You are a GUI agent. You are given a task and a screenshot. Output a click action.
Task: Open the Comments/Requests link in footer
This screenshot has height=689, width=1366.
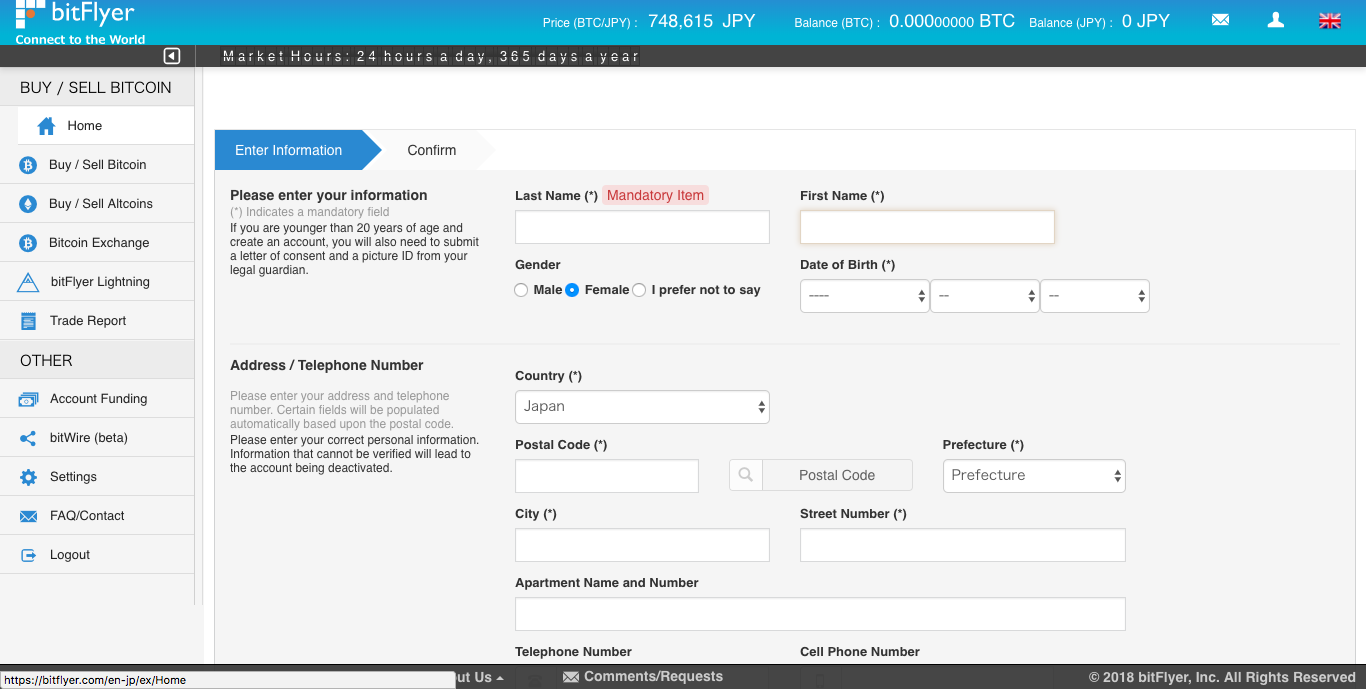click(x=653, y=677)
